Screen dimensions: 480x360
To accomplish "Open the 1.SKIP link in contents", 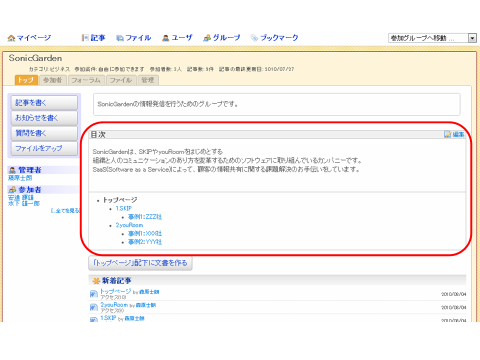I will point(124,208).
